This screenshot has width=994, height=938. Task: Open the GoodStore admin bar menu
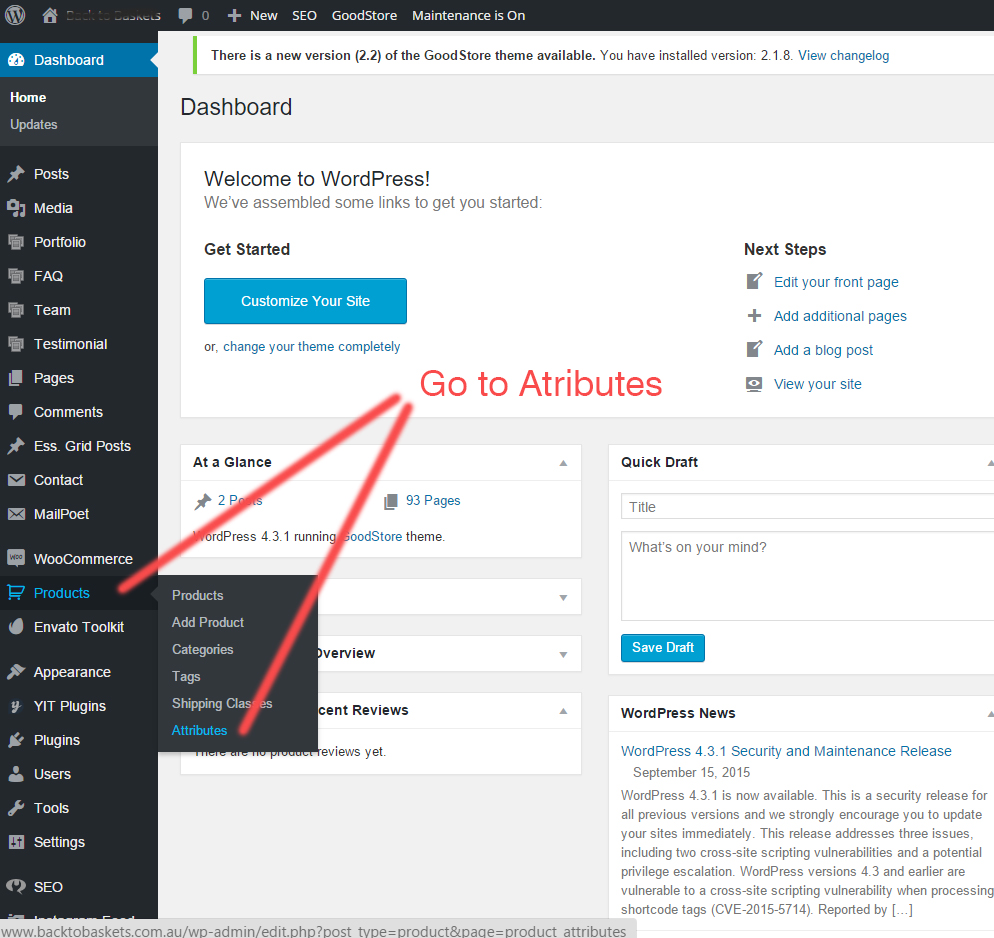pos(364,15)
